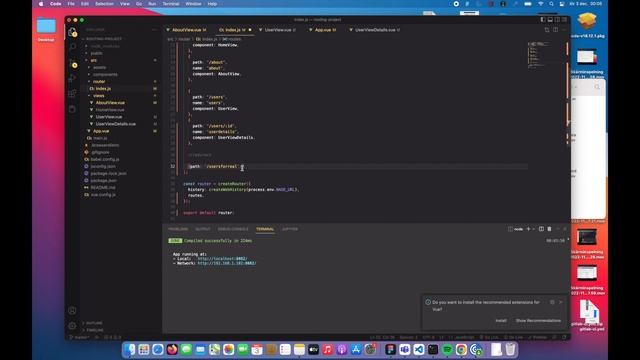Toggle the primary sidebar layout icon
The image size is (640, 360).
[543, 20]
